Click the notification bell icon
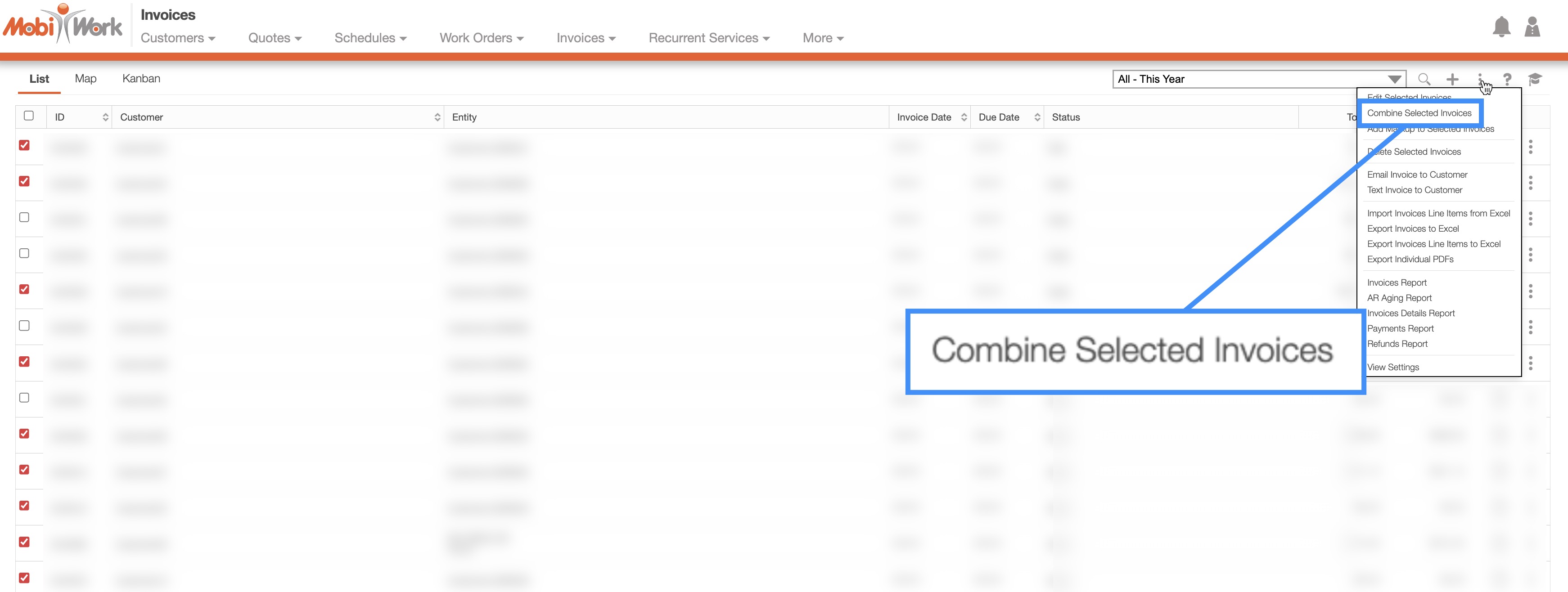Image resolution: width=1568 pixels, height=592 pixels. click(x=1501, y=27)
